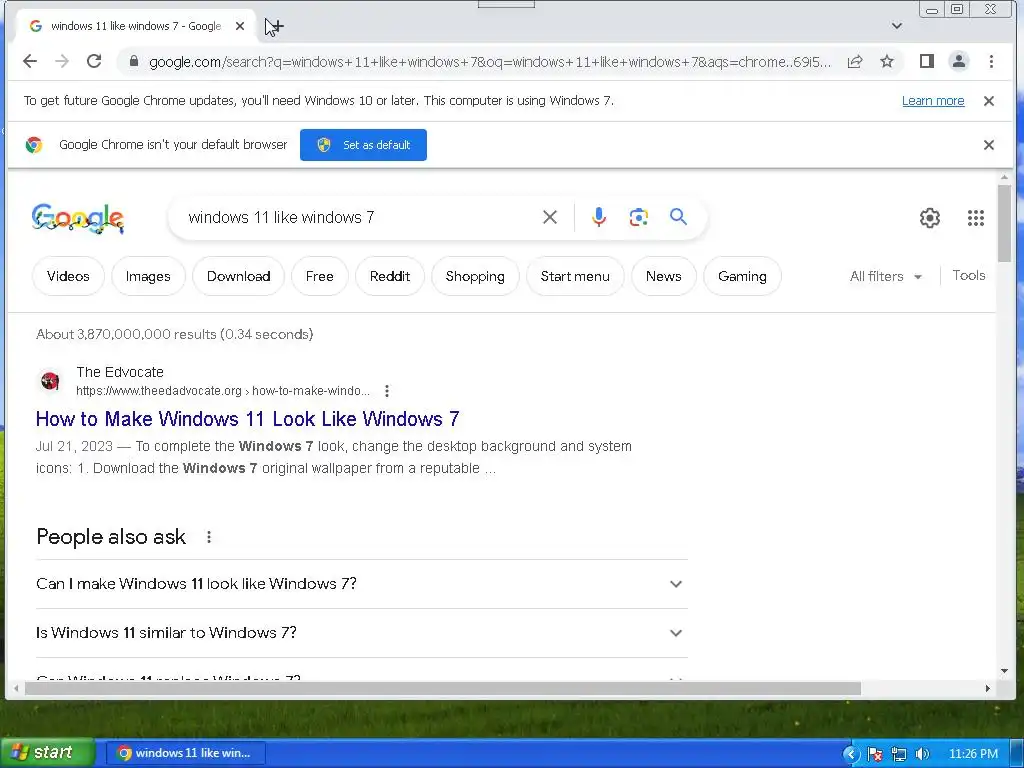Click the forward navigation arrow

(62, 61)
